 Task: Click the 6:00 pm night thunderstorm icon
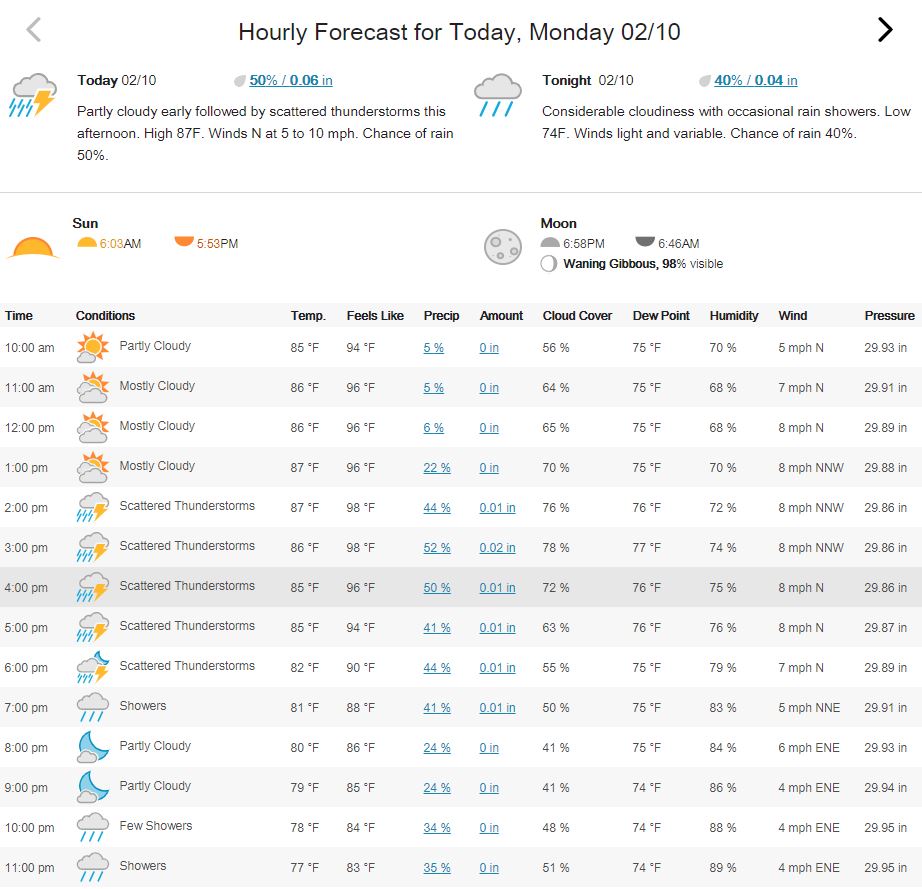click(93, 667)
